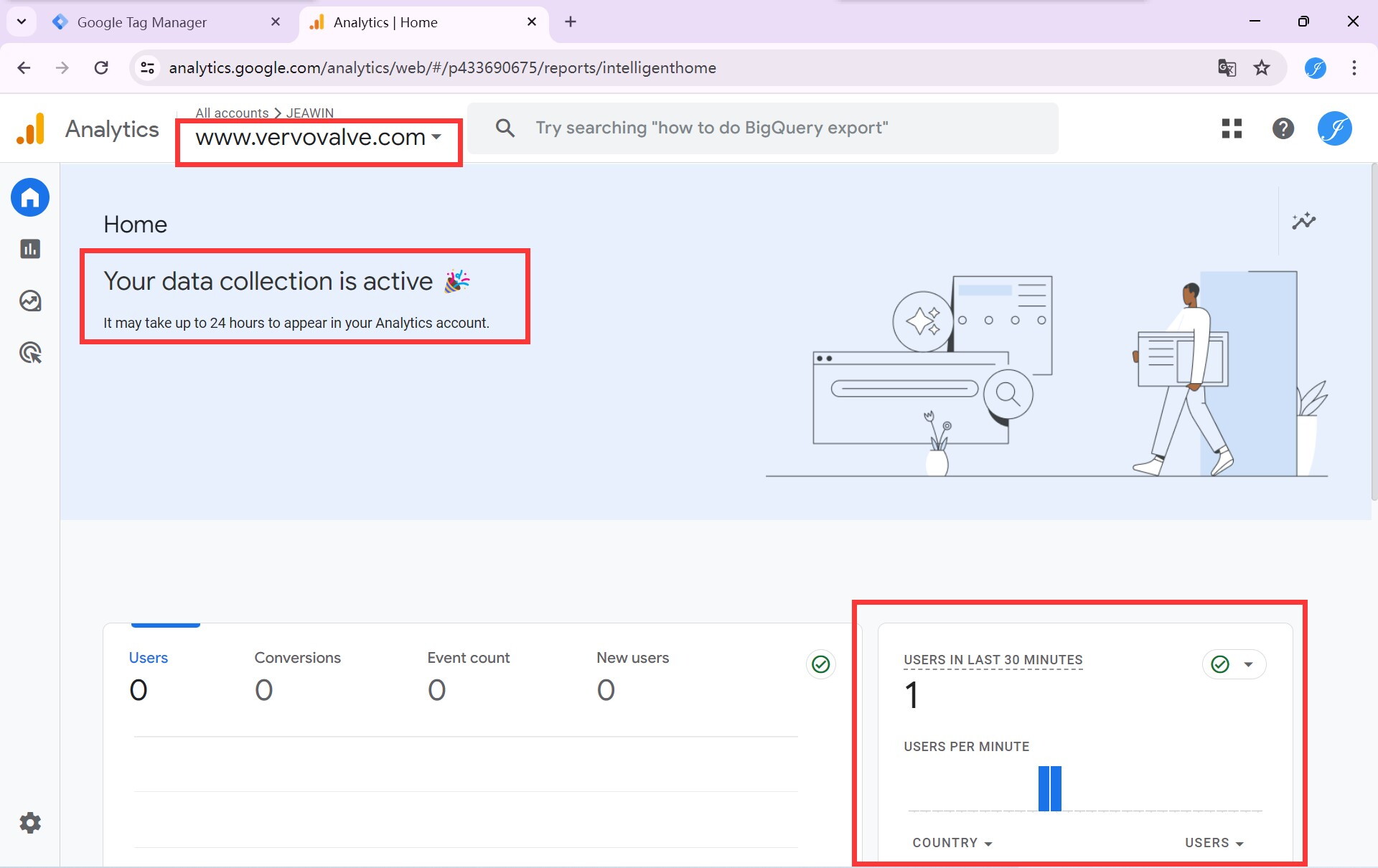Open the Google apps grid icon
Viewport: 1378px width, 868px height.
click(1232, 128)
